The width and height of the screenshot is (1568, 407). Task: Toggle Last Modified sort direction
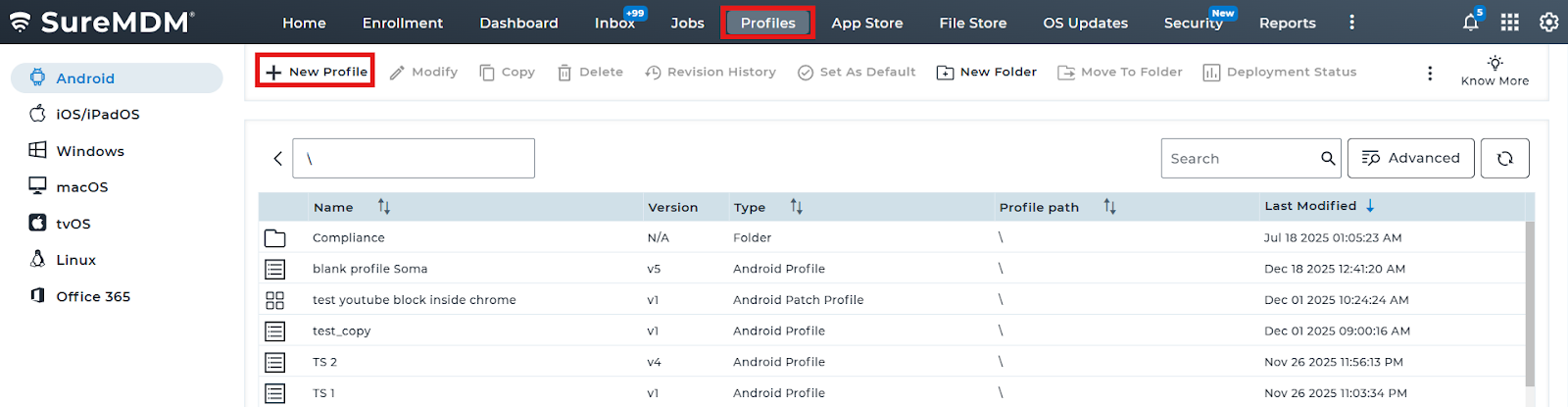point(1370,206)
